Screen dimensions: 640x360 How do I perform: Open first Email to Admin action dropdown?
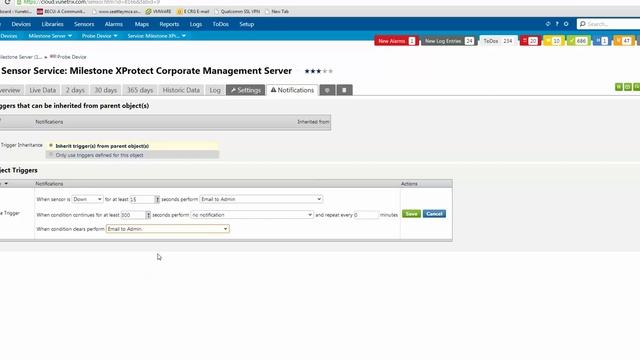point(261,199)
